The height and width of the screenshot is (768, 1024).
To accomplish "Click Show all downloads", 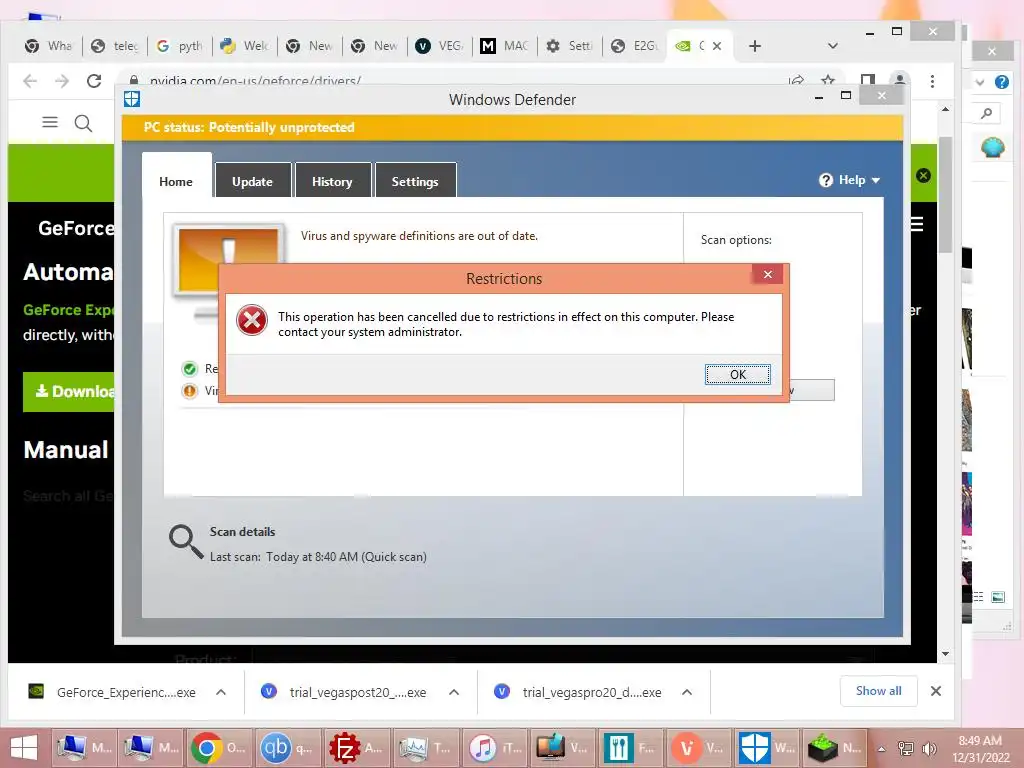I will [878, 691].
